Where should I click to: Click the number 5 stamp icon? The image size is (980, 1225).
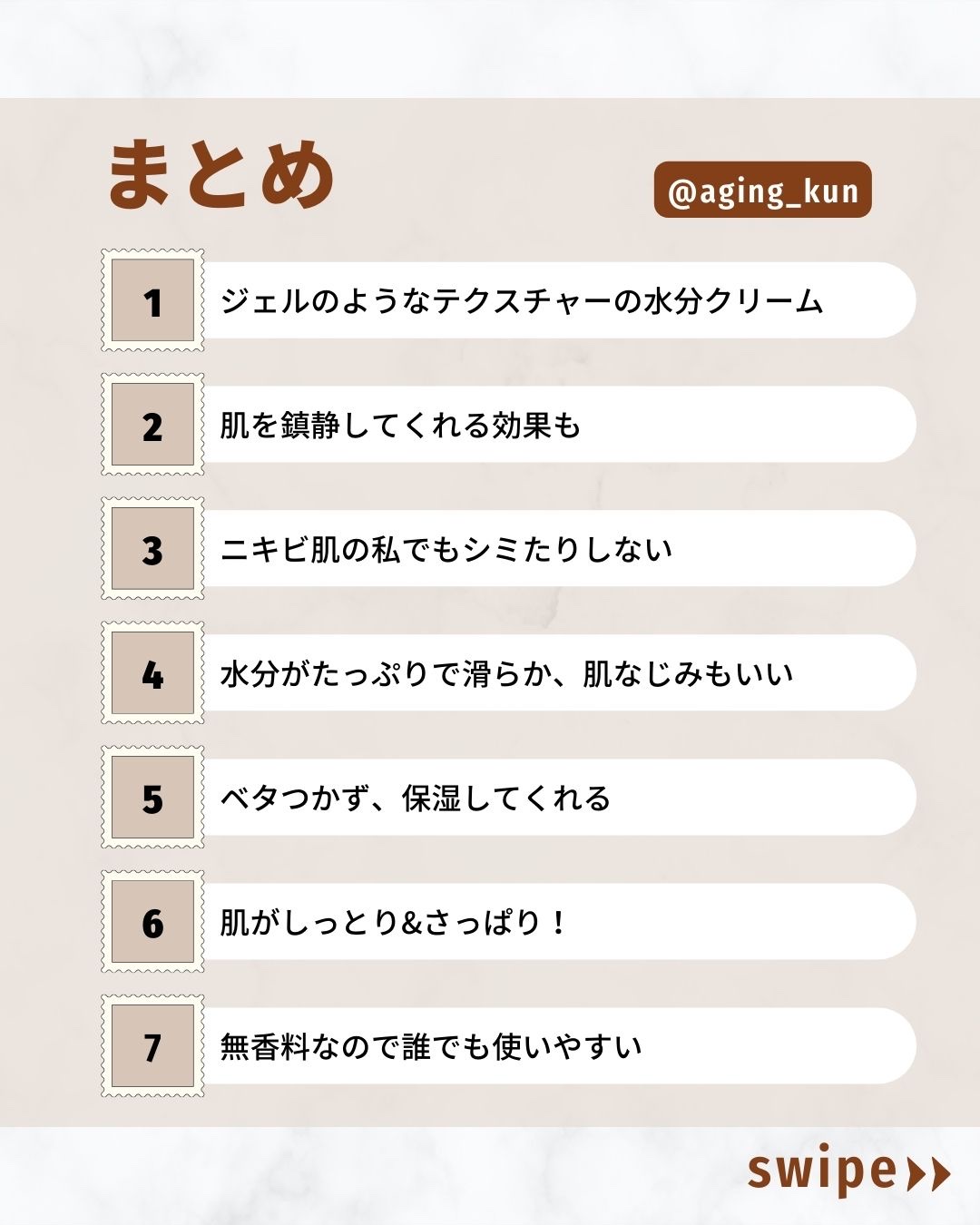coord(152,798)
